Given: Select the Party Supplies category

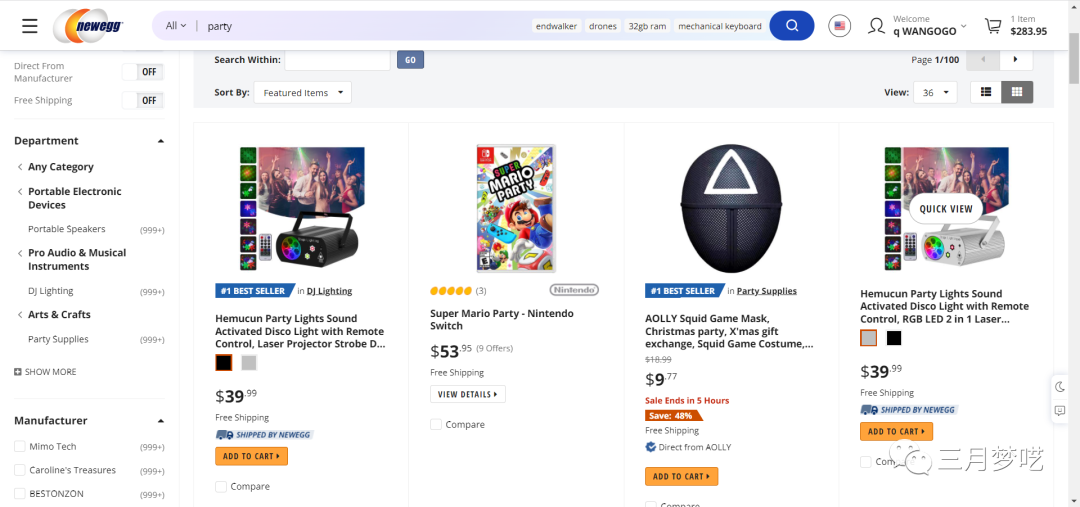Looking at the screenshot, I should click(58, 339).
